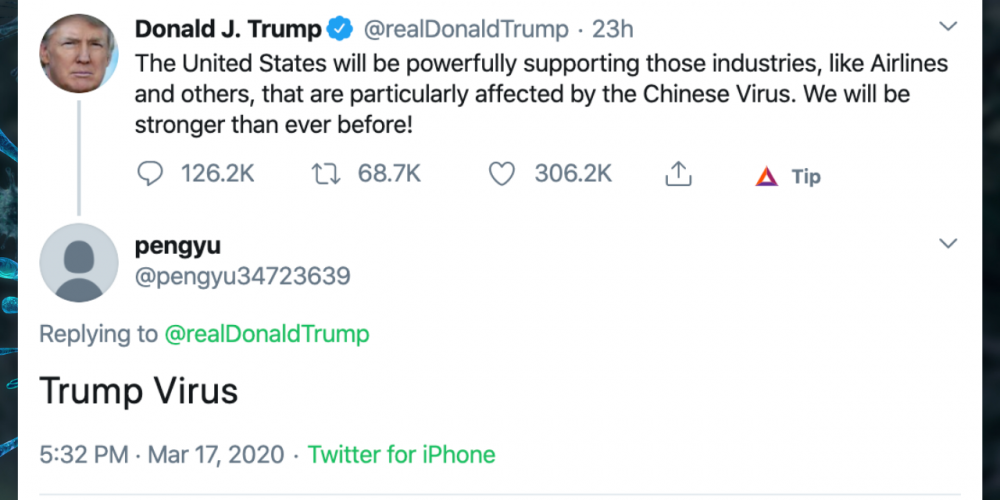The width and height of the screenshot is (1000, 500).
Task: Open pengyu's default gray avatar
Action: pos(78,263)
